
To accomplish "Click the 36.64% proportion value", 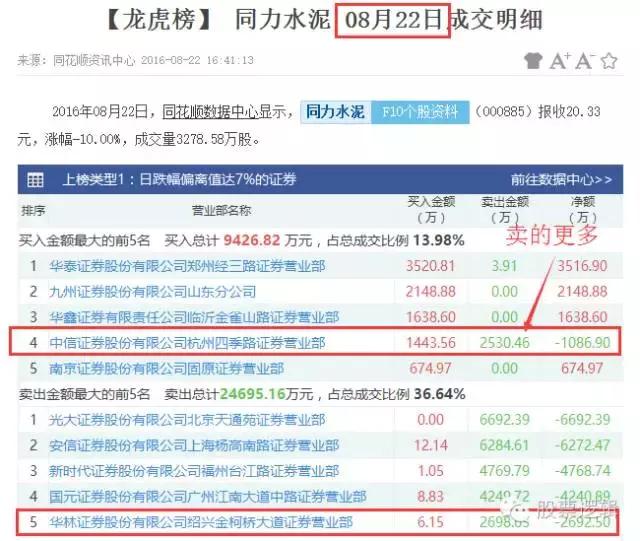I will pos(439,394).
